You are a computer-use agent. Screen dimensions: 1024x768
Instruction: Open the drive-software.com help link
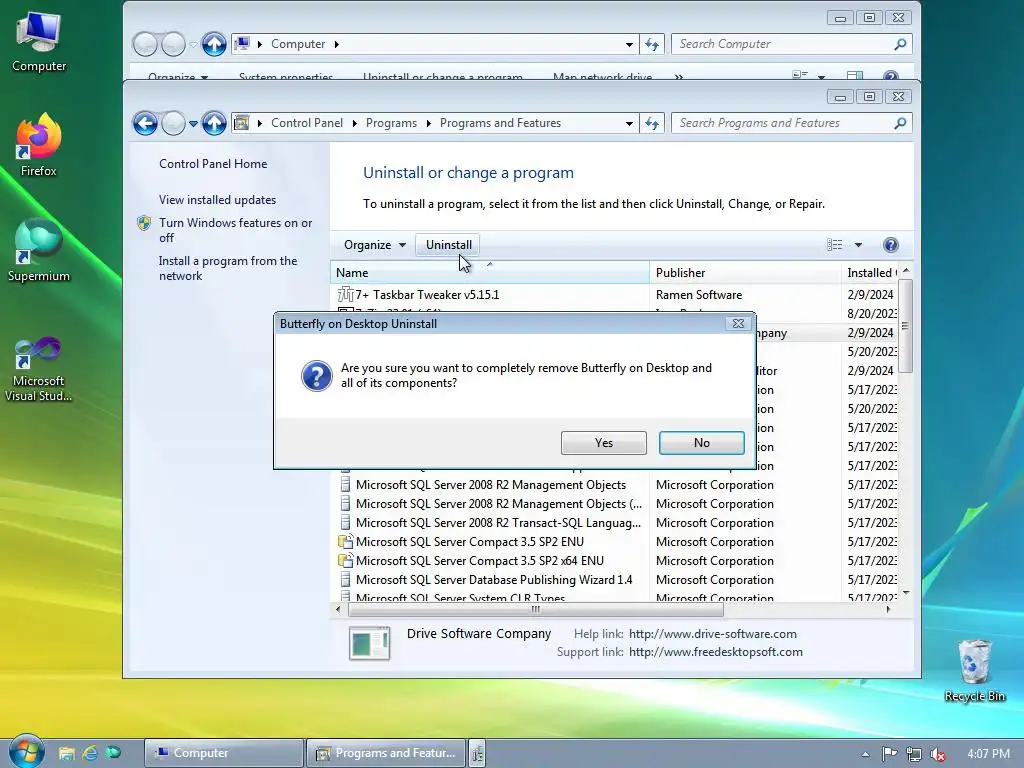tap(712, 633)
